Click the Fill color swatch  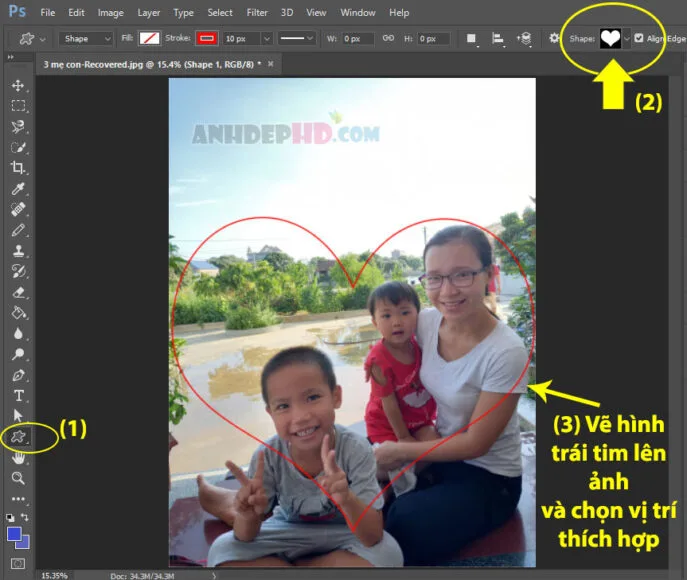click(x=149, y=39)
